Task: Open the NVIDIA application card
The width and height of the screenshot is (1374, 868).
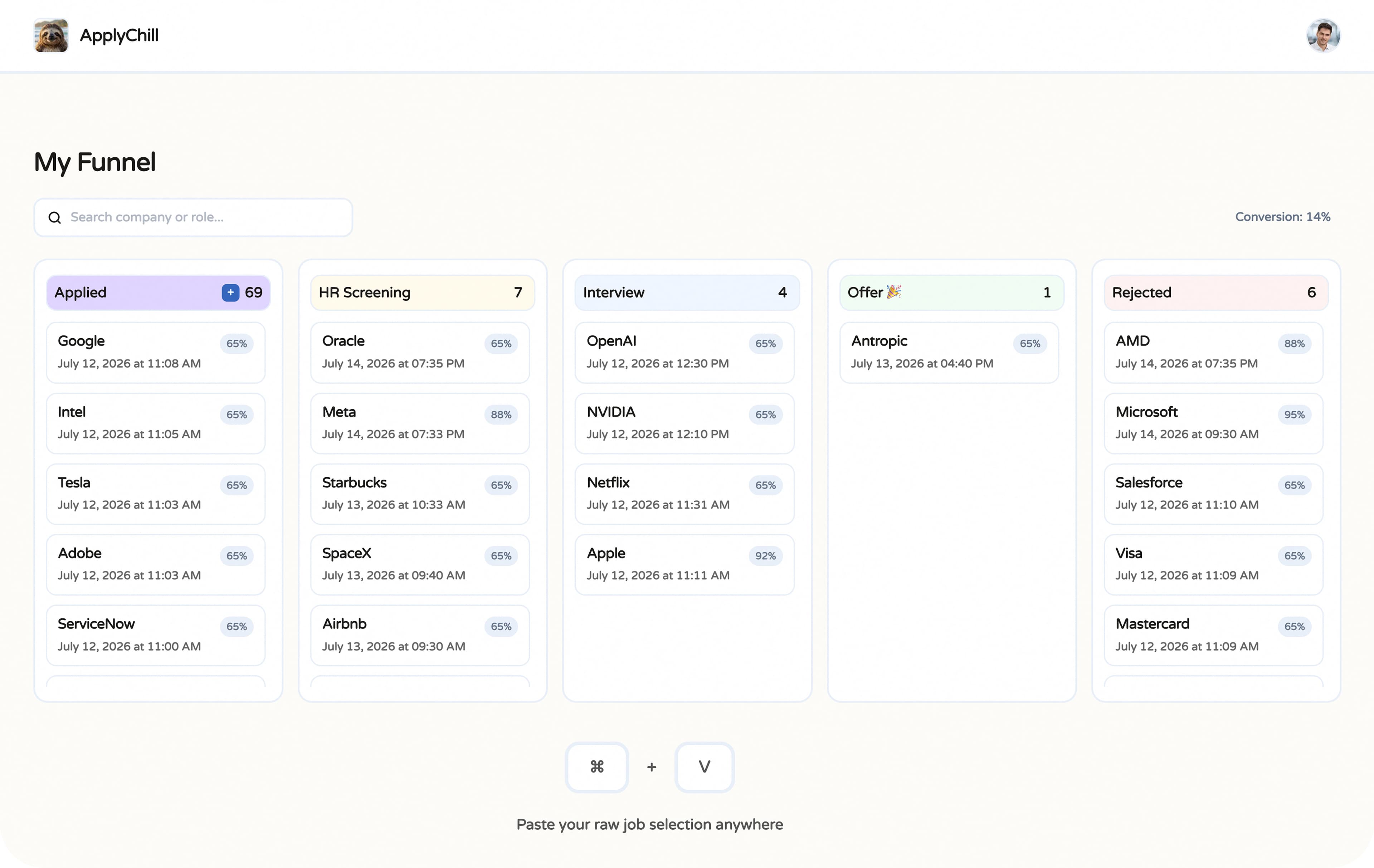Action: [x=685, y=423]
